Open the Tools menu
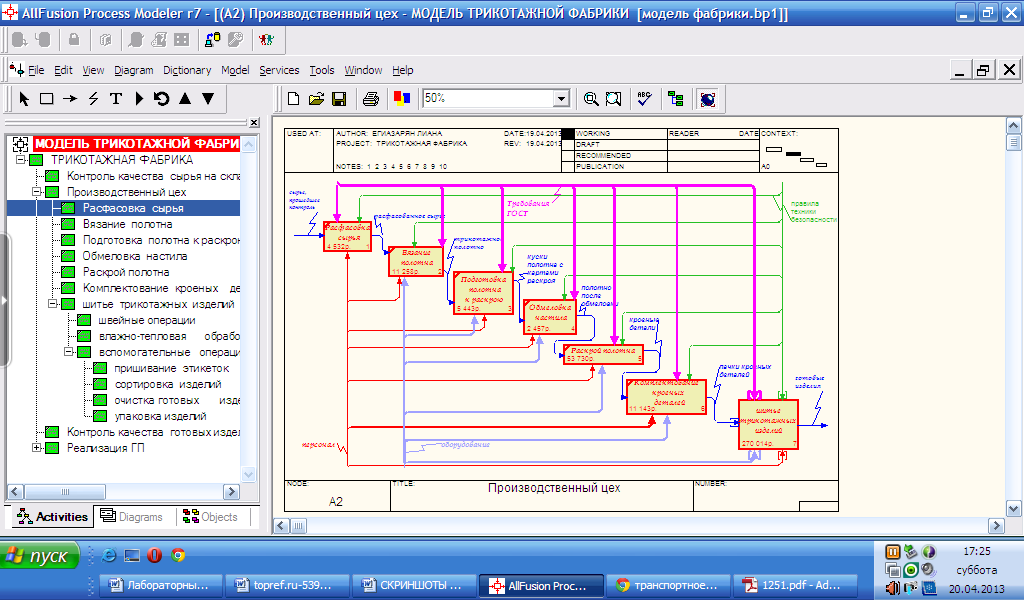Image resolution: width=1024 pixels, height=600 pixels. (321, 71)
